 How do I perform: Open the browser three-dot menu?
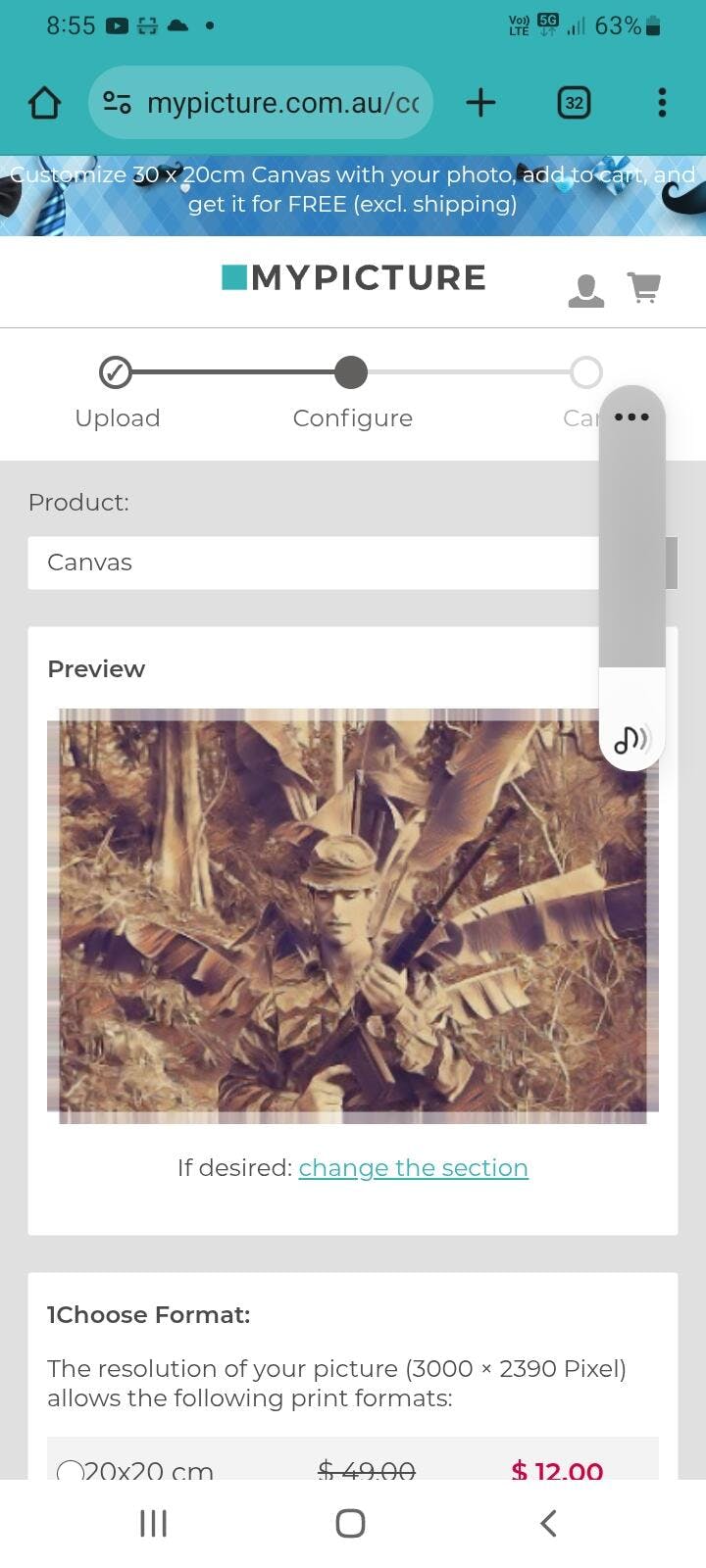662,103
